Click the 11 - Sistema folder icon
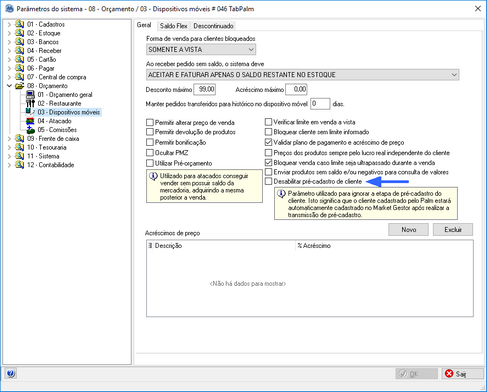This screenshot has height=392, width=487. (20, 156)
